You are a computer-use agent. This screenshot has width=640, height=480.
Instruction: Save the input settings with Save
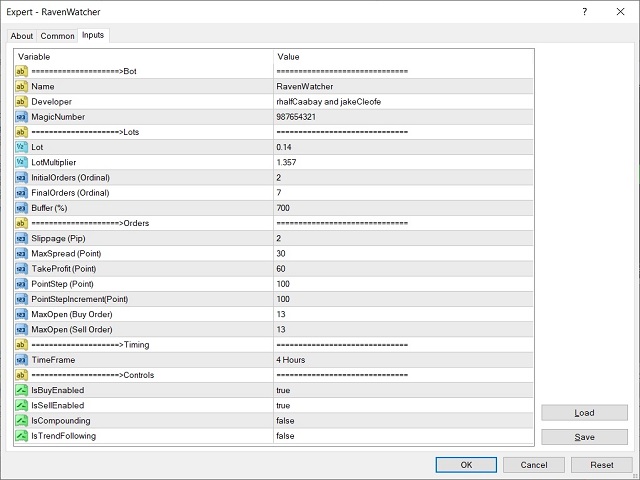584,437
